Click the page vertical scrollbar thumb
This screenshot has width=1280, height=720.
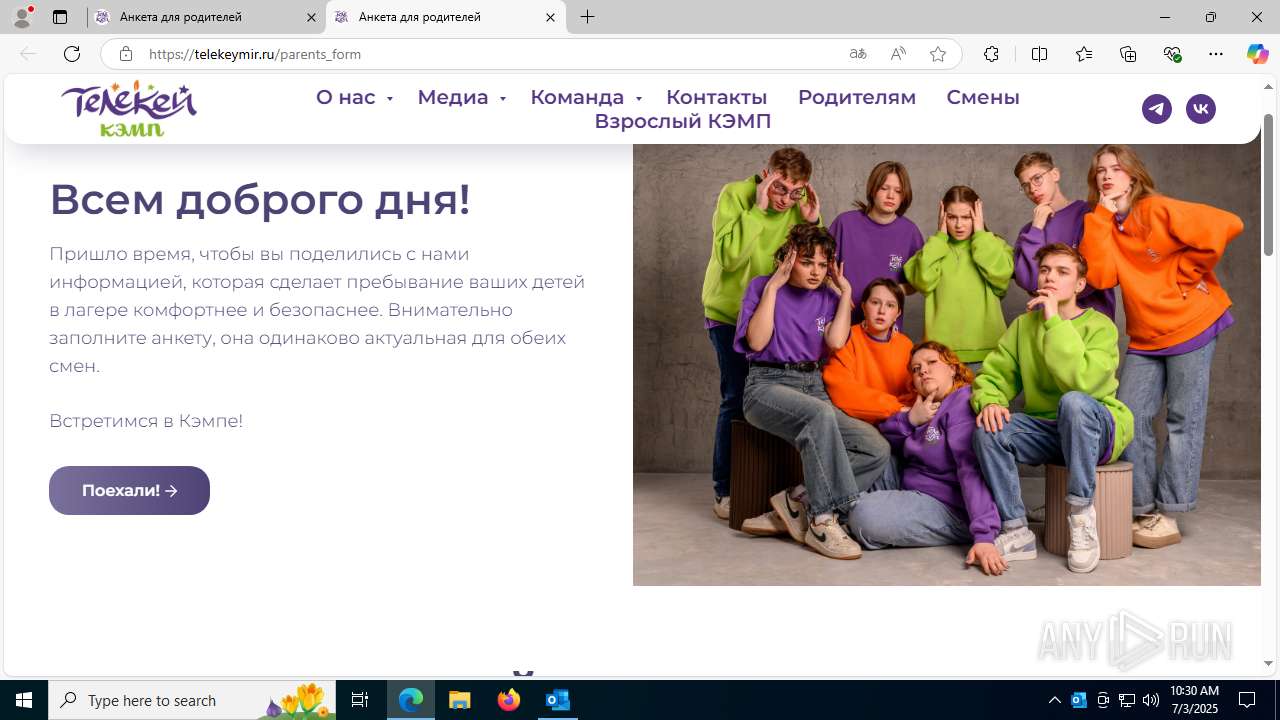click(1268, 183)
